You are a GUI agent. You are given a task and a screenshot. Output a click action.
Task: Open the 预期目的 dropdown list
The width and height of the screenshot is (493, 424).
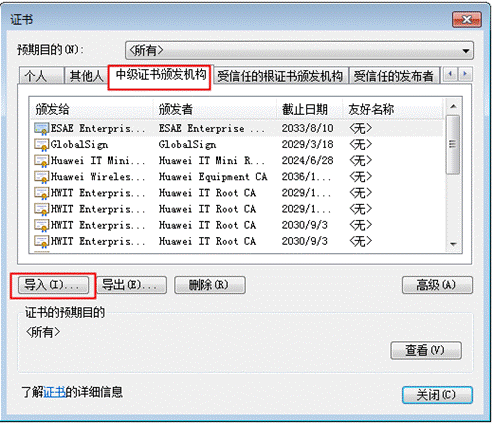coord(299,51)
